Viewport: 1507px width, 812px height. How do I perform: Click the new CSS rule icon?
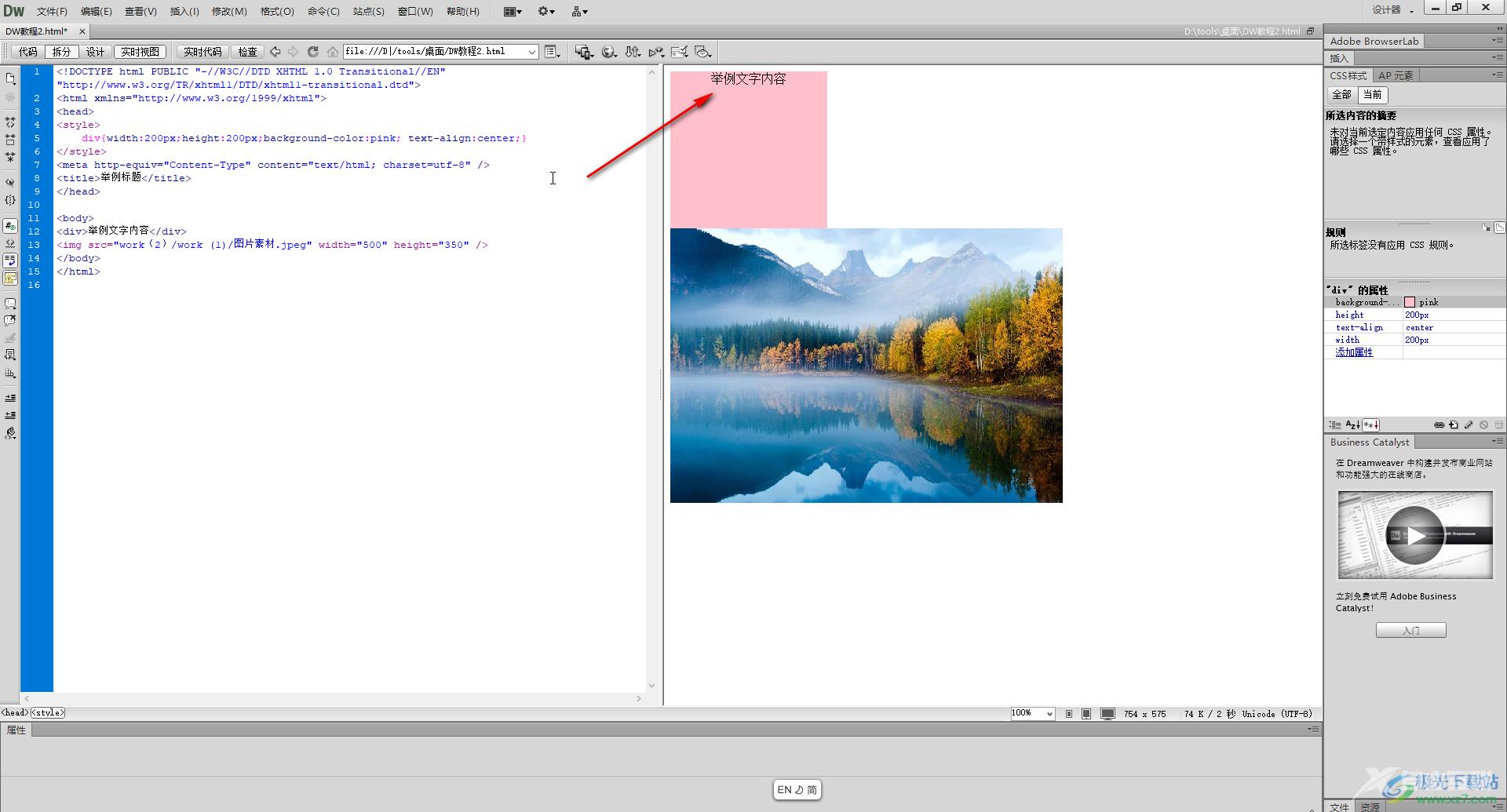point(1454,424)
